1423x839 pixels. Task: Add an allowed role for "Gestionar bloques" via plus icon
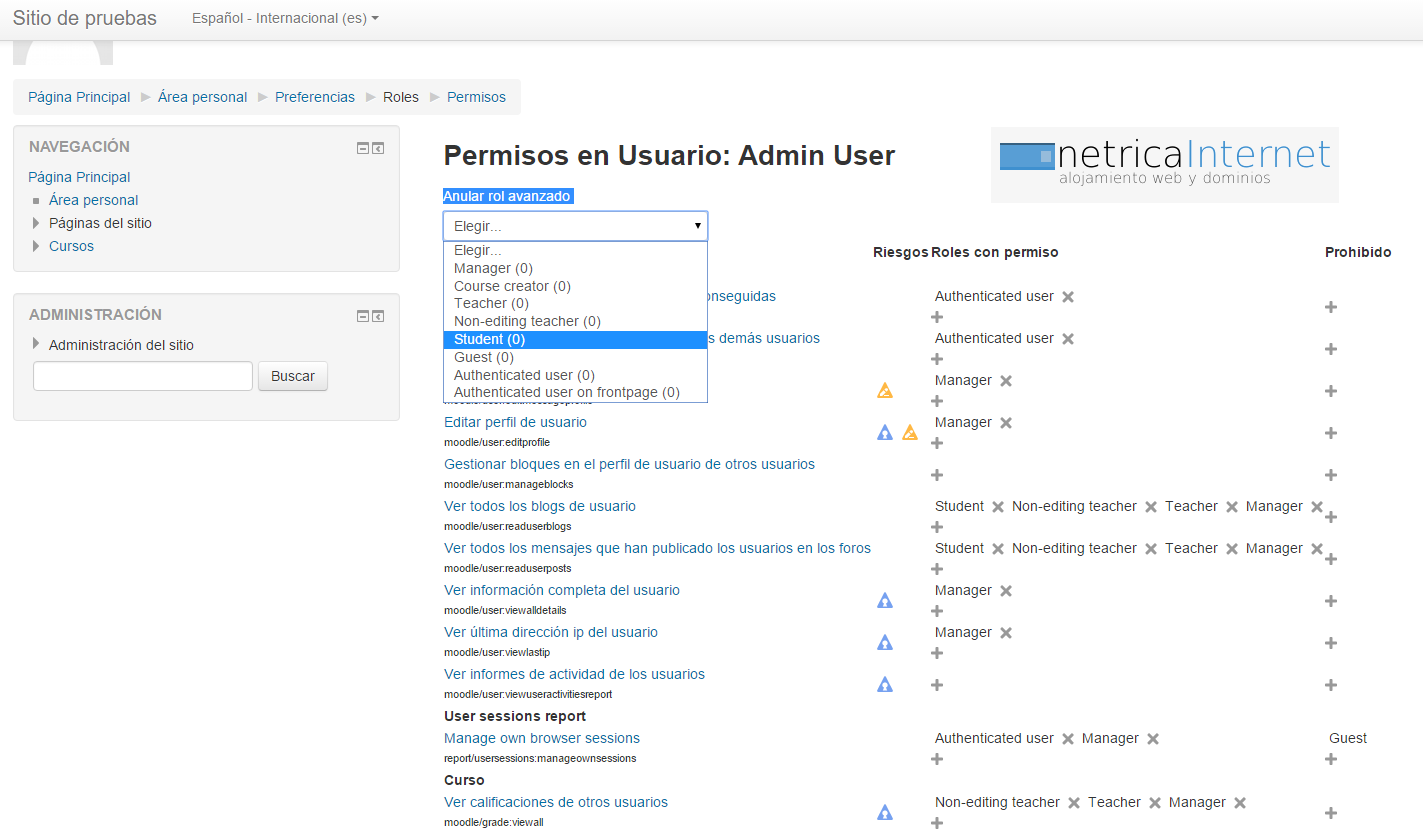[x=937, y=475]
